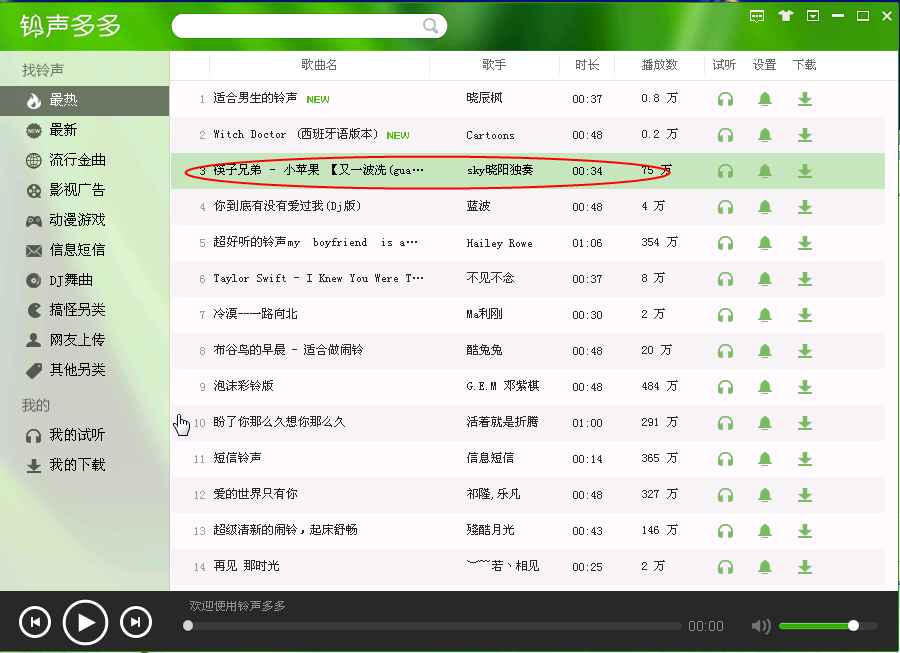Download the Hailey Rowe ringtone
Image resolution: width=900 pixels, height=653 pixels.
point(805,243)
